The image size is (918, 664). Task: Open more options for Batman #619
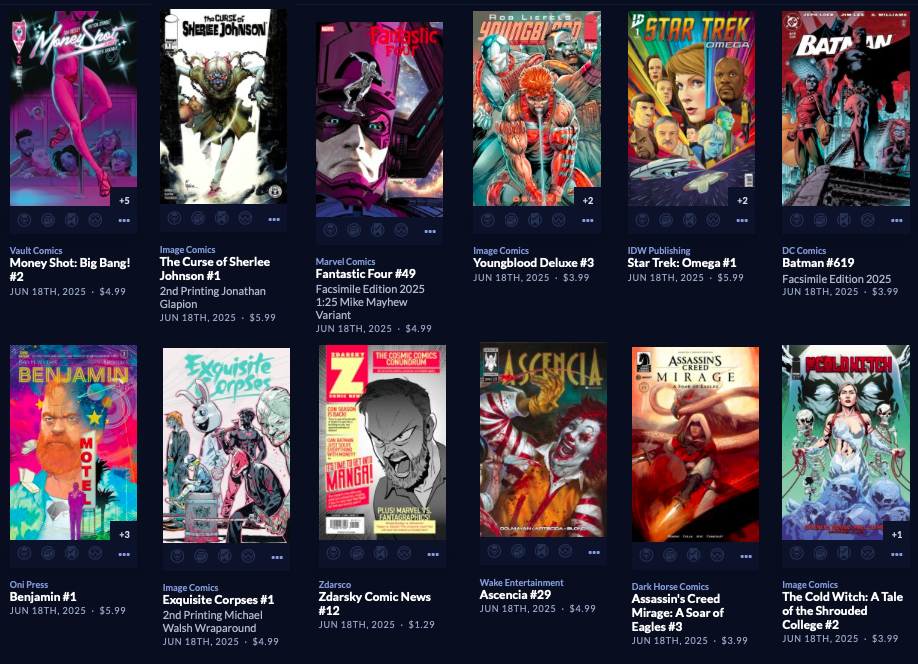tap(896, 221)
